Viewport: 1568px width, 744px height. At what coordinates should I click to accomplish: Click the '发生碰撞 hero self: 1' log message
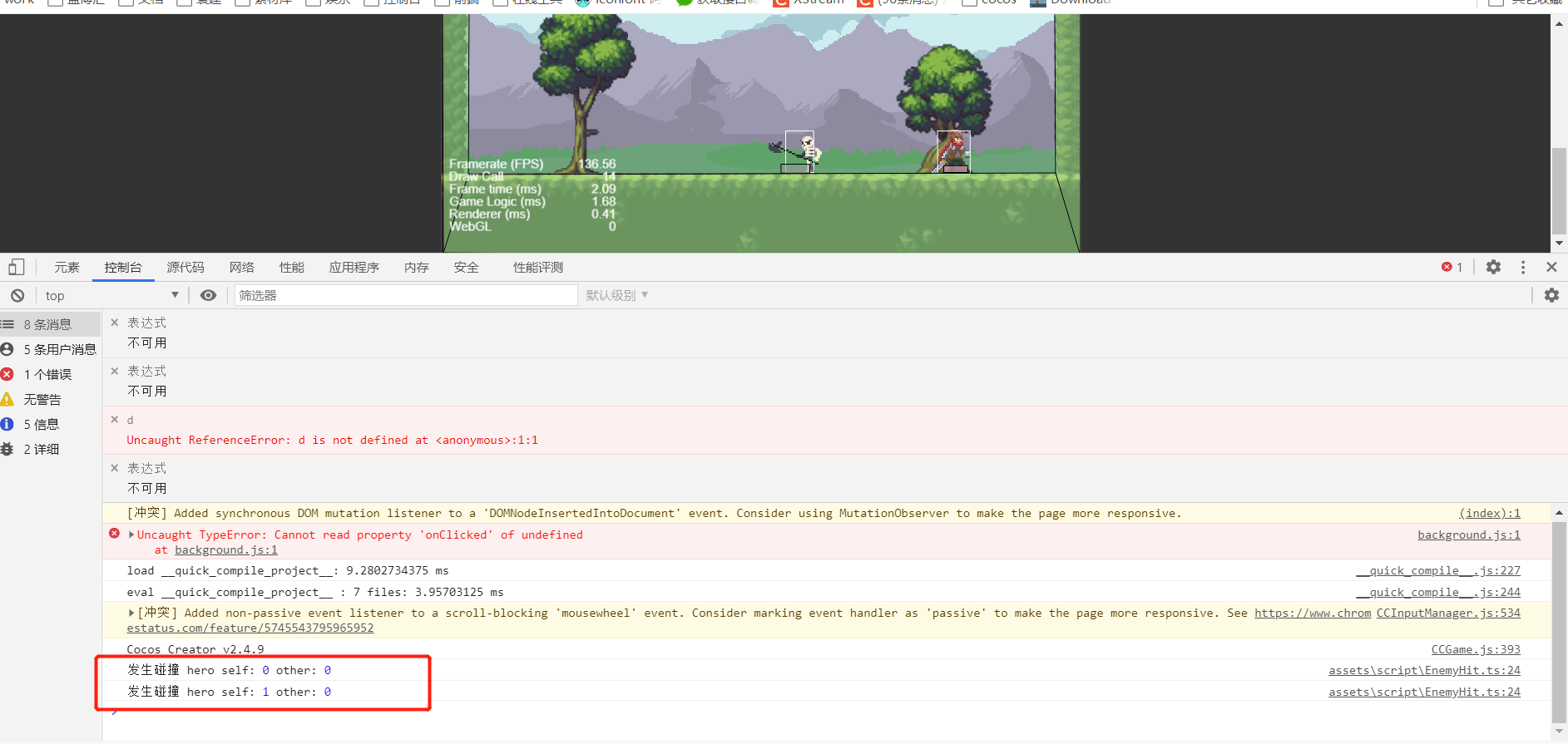coord(229,692)
